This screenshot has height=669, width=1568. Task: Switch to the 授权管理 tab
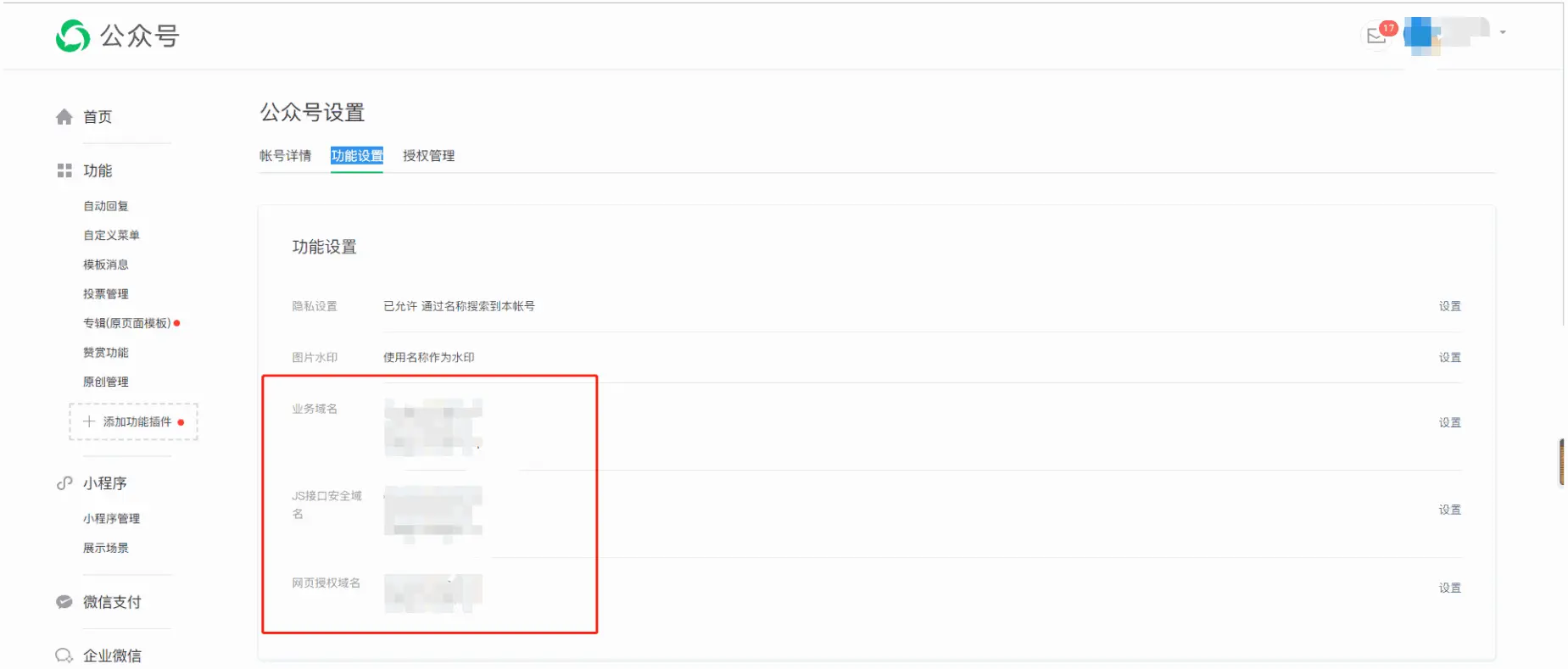tap(428, 156)
